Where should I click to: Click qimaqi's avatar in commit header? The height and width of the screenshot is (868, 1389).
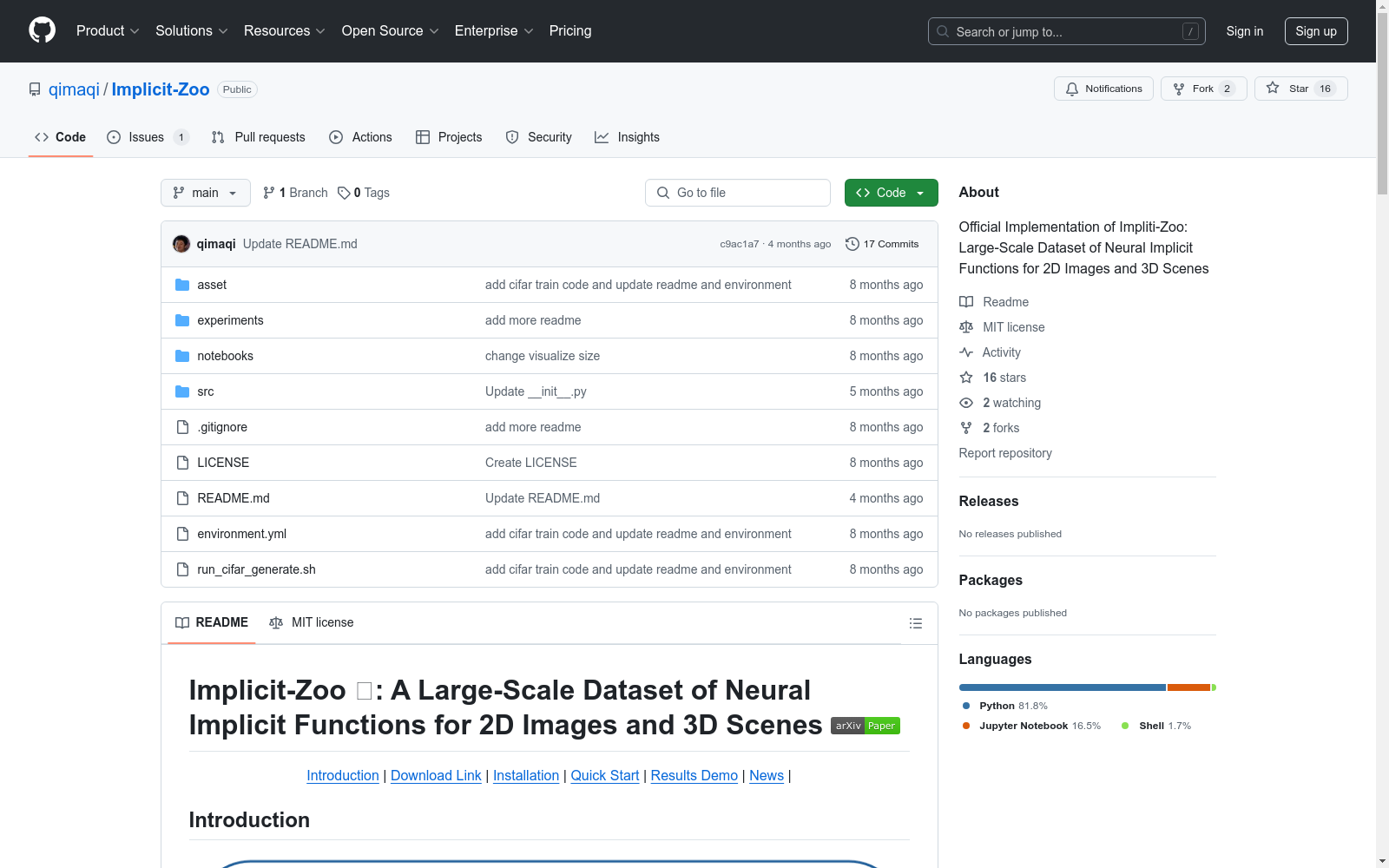[181, 244]
